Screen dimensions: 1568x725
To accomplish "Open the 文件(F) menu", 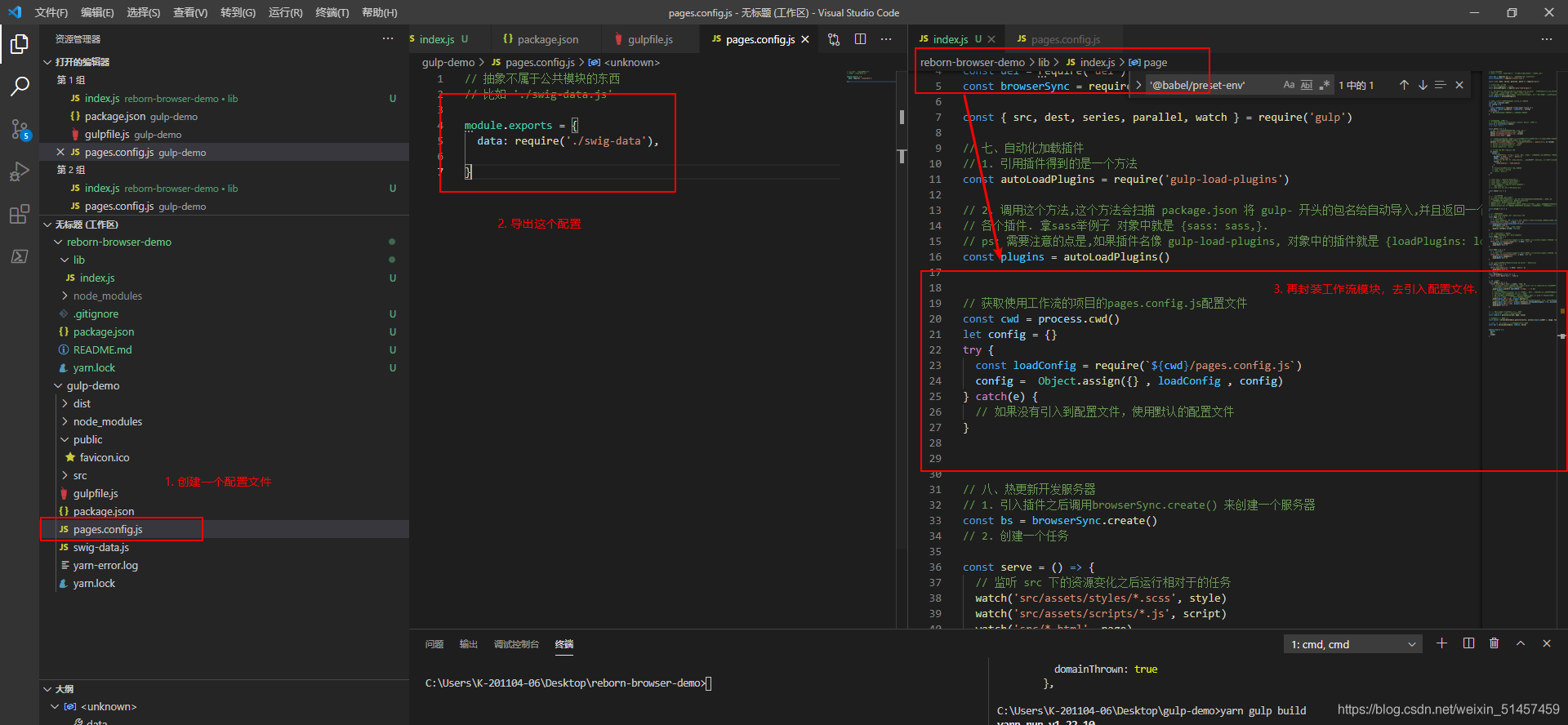I will tap(51, 12).
